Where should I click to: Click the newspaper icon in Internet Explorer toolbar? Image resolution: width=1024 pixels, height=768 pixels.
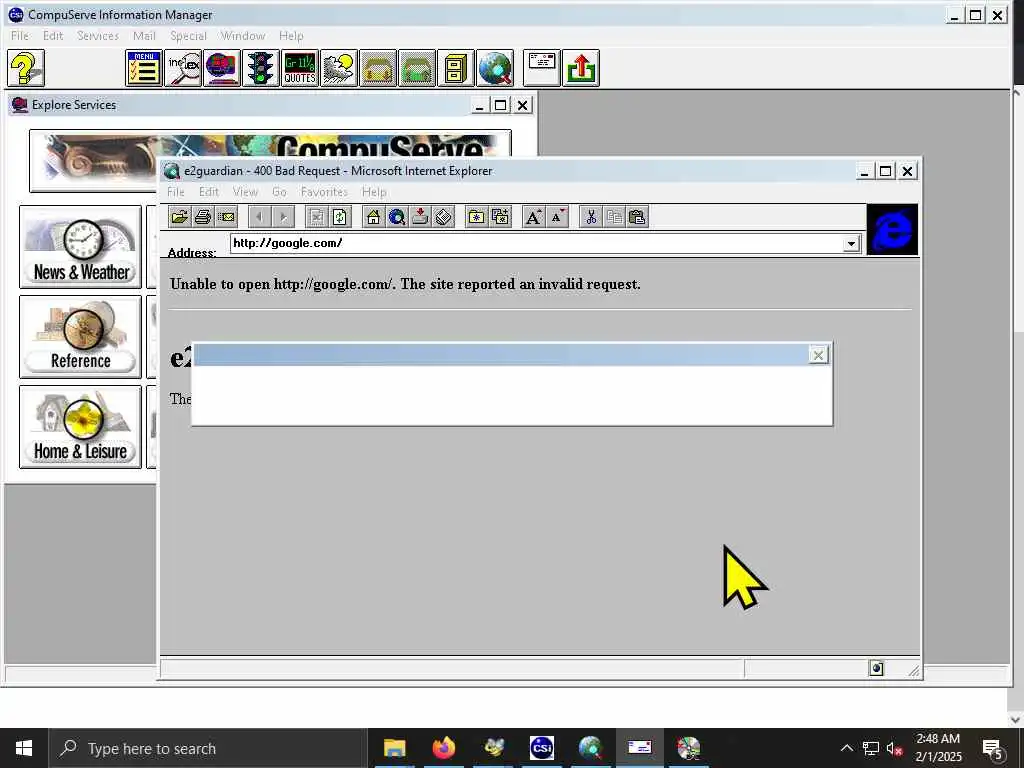444,217
